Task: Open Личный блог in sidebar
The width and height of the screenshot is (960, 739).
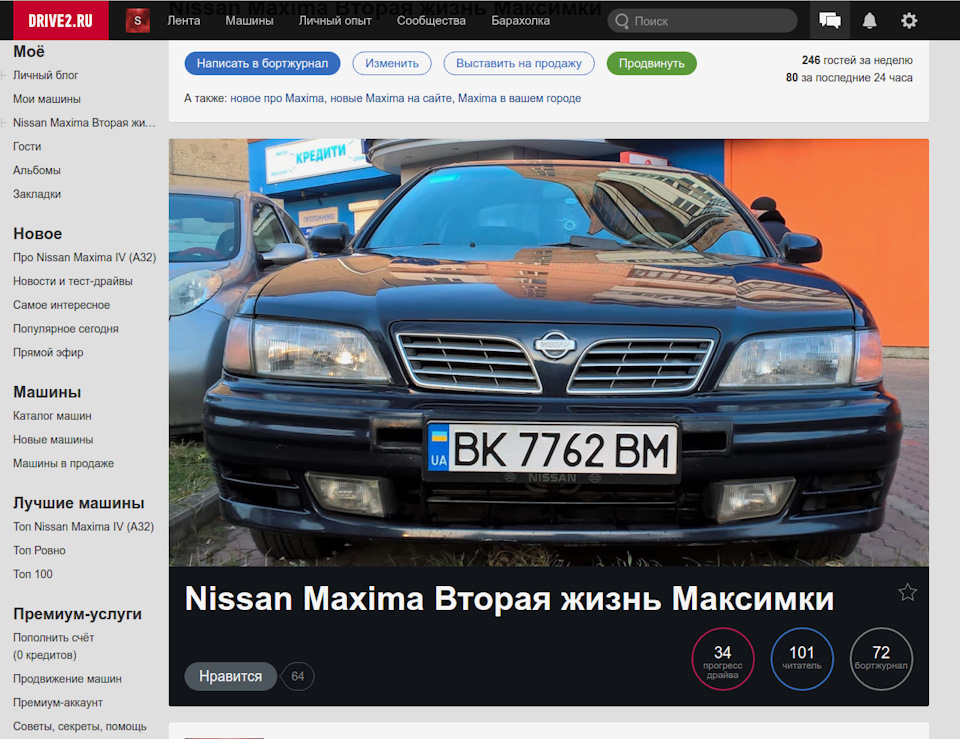Action: (45, 75)
